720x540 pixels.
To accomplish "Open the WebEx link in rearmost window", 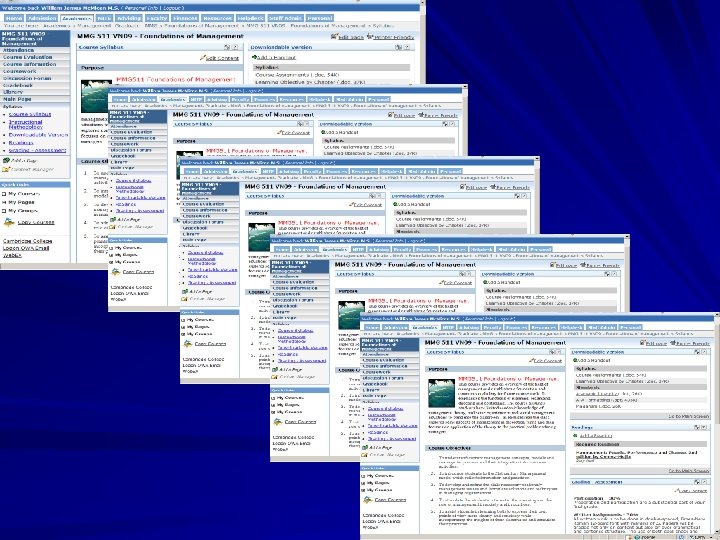I will pos(12,255).
